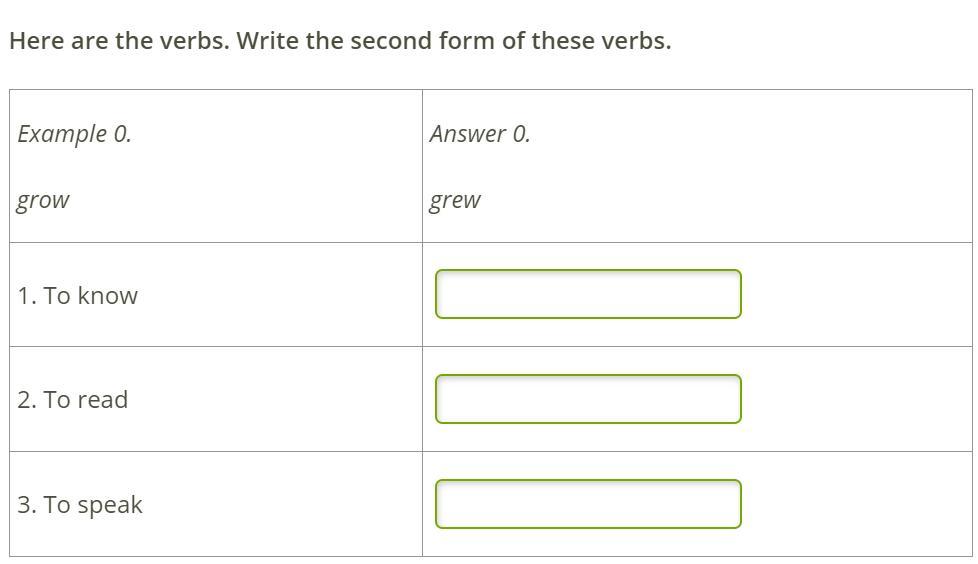This screenshot has width=978, height=564.
Task: Focus the answer box for To read
Action: click(x=588, y=399)
